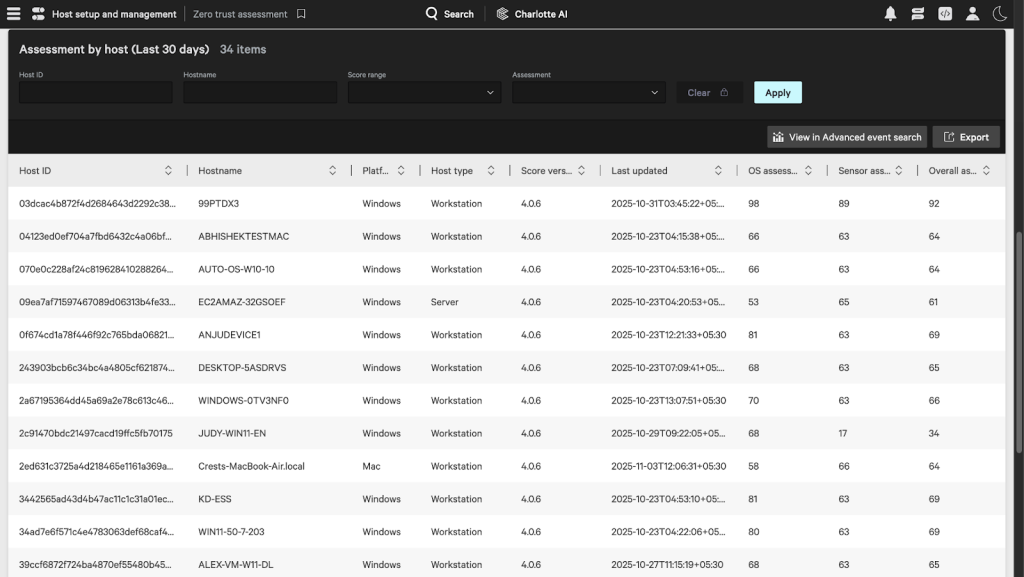Open the messages panel icon

click(918, 14)
